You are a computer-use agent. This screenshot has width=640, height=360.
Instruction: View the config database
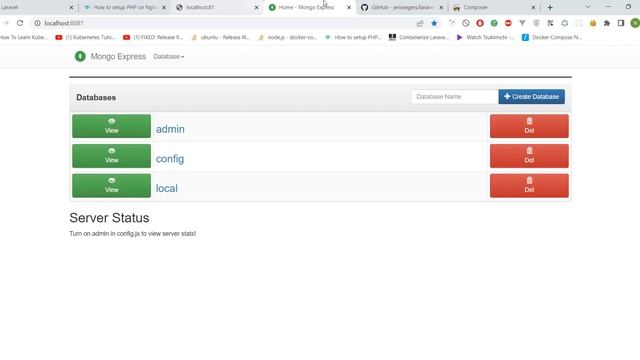pos(111,156)
